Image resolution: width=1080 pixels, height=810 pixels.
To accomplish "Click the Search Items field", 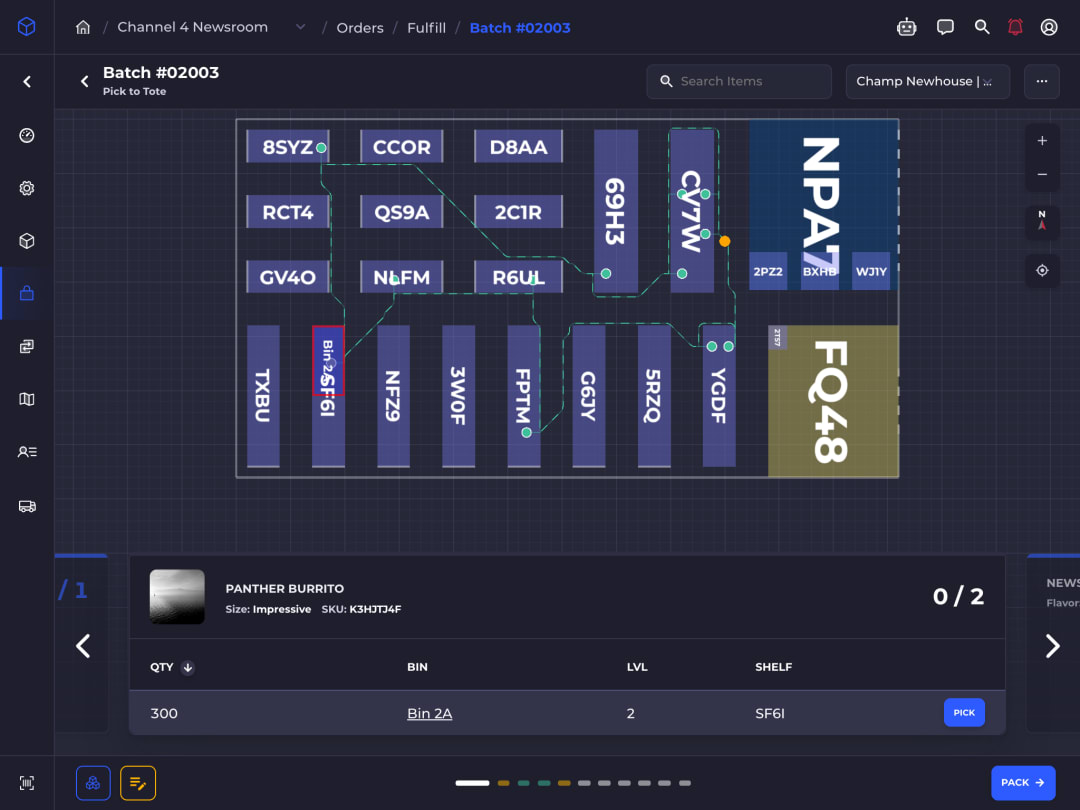I will (x=739, y=81).
